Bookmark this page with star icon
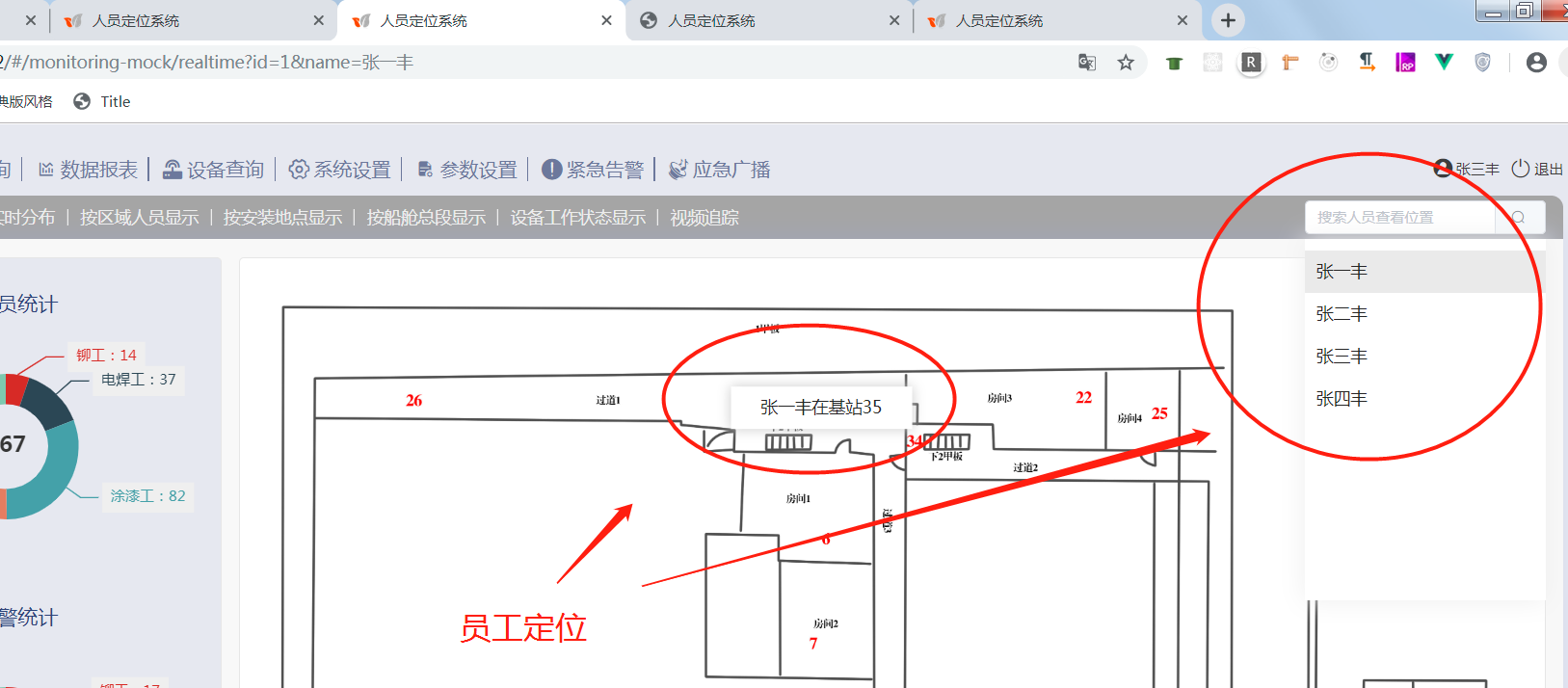 click(x=1126, y=63)
